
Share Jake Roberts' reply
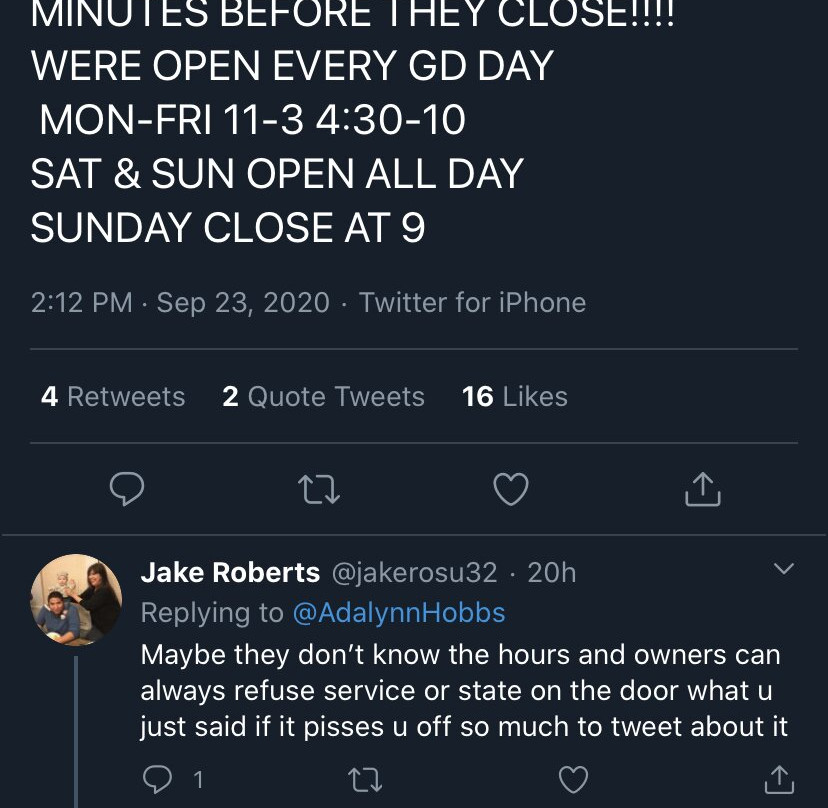pos(778,779)
